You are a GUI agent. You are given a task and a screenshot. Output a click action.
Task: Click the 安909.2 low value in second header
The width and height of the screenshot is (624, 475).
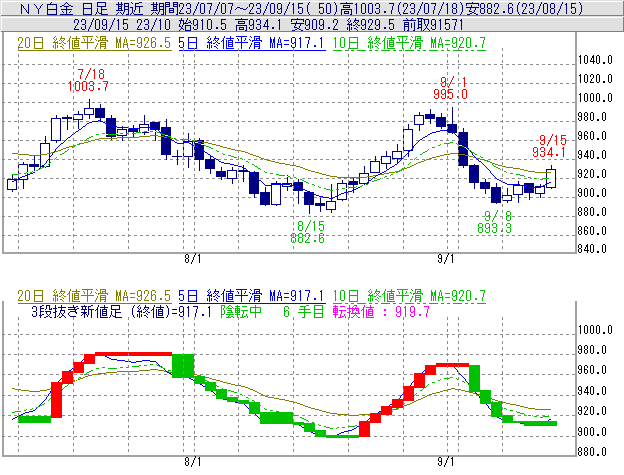[x=315, y=25]
